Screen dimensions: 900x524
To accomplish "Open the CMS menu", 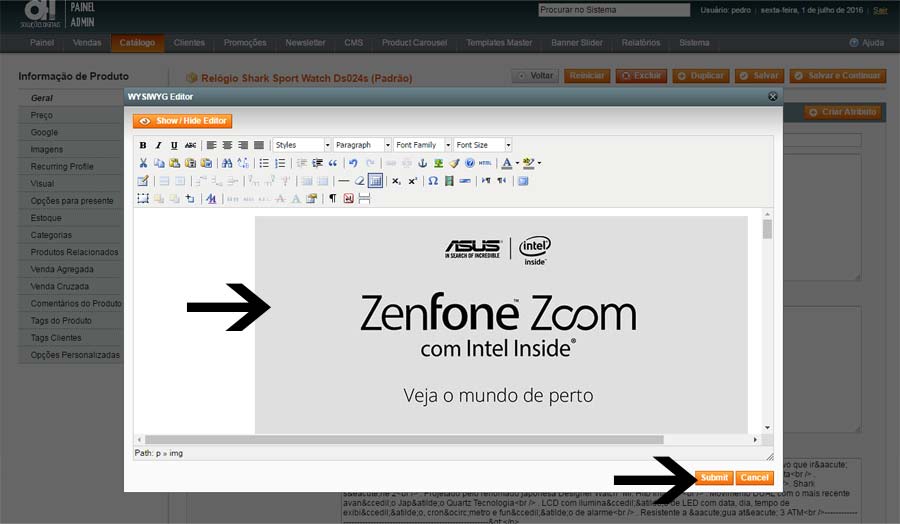I will [x=354, y=42].
